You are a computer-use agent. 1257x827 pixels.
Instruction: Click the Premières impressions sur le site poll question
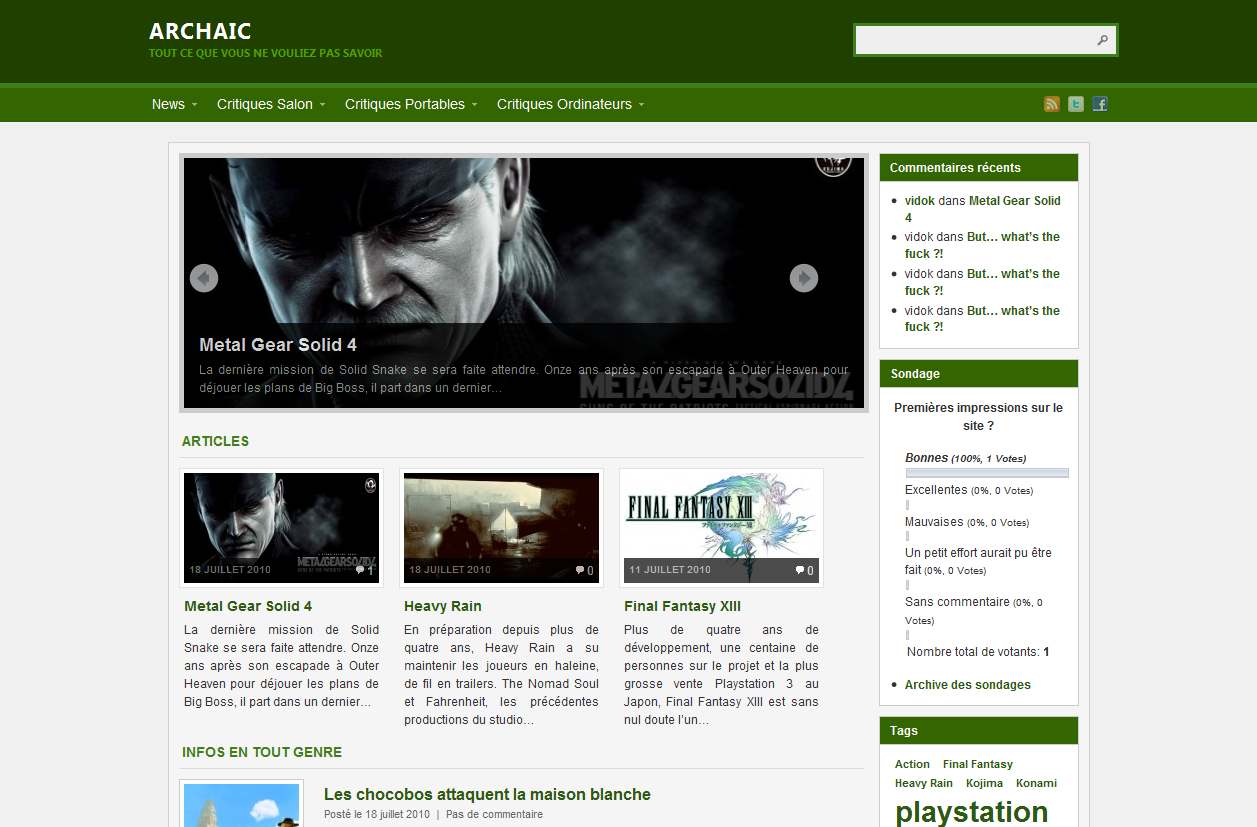coord(978,416)
